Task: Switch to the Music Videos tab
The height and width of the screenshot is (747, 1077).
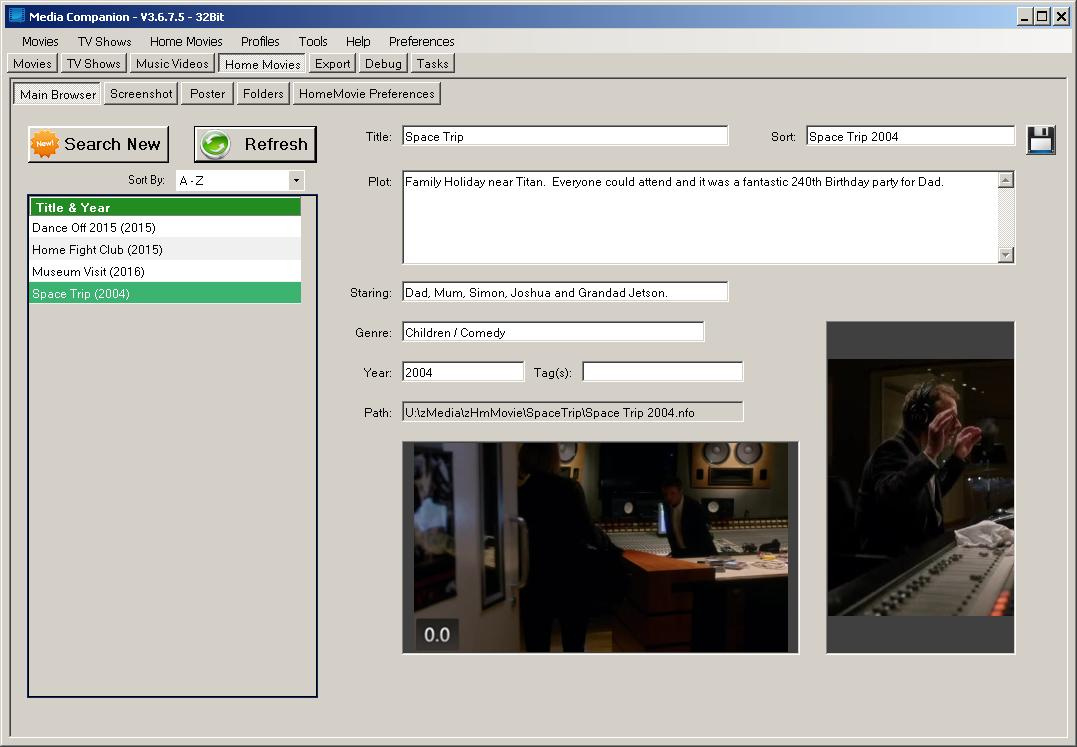Action: click(172, 63)
